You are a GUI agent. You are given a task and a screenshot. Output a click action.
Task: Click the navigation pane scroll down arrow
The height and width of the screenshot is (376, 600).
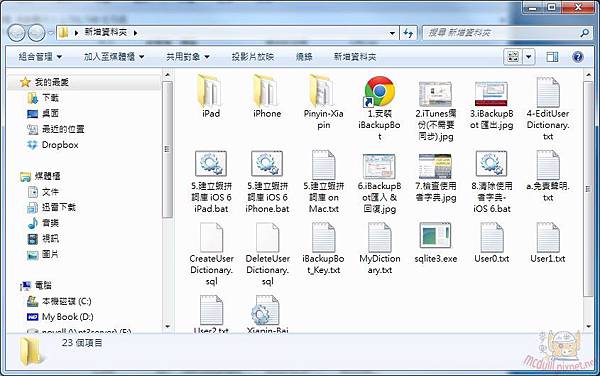coord(167,326)
